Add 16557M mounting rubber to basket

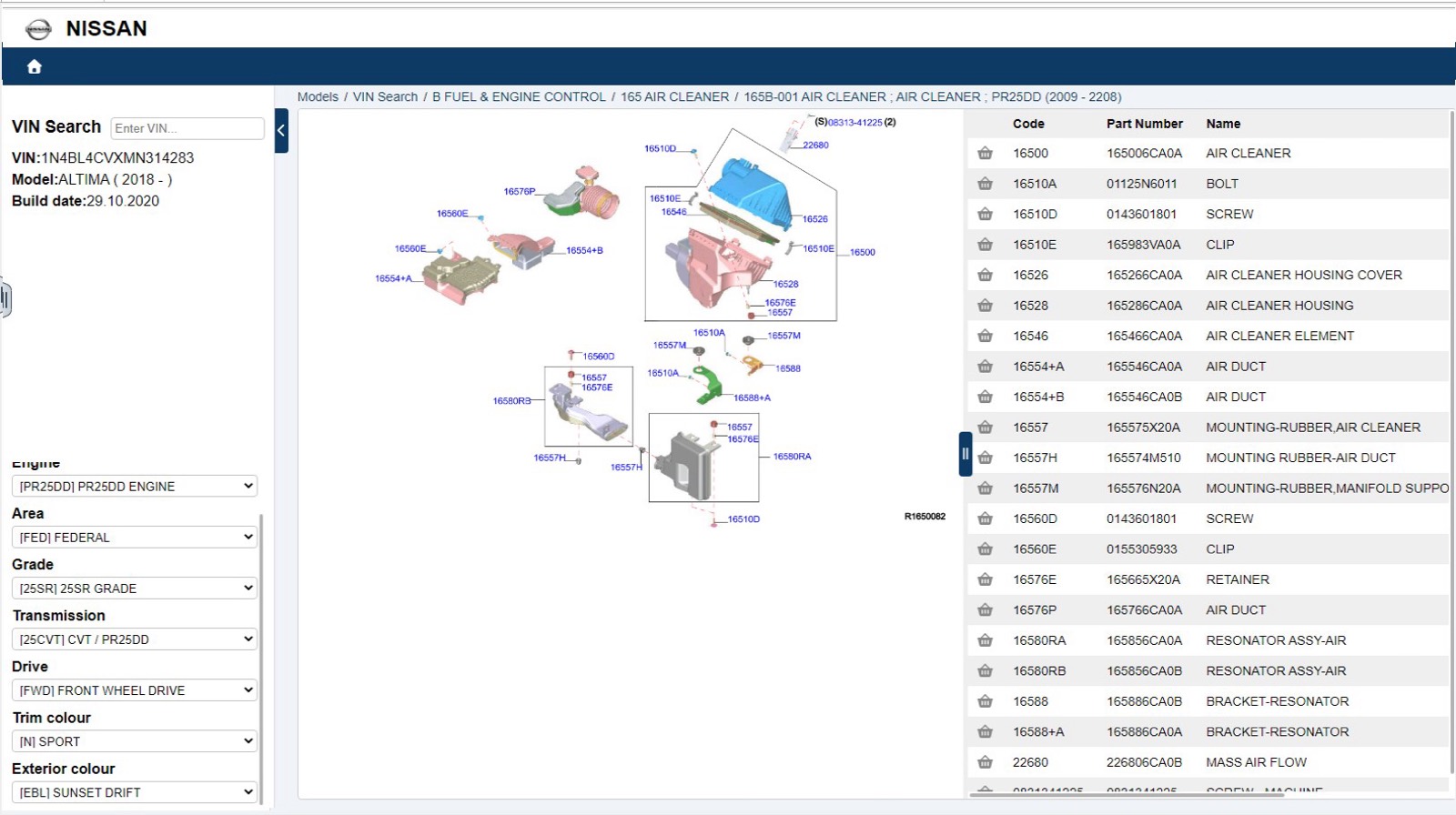[x=986, y=488]
